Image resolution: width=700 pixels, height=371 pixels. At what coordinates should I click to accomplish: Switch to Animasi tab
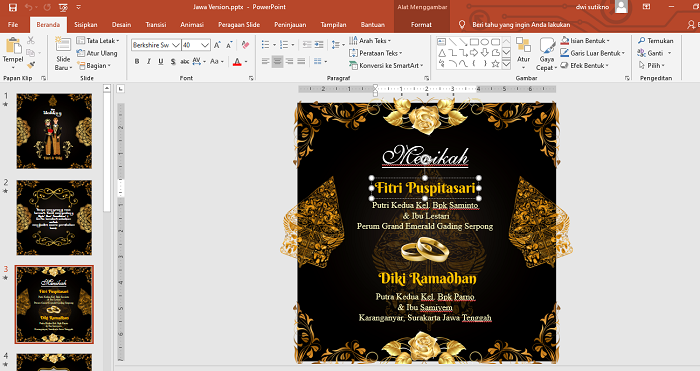192,25
